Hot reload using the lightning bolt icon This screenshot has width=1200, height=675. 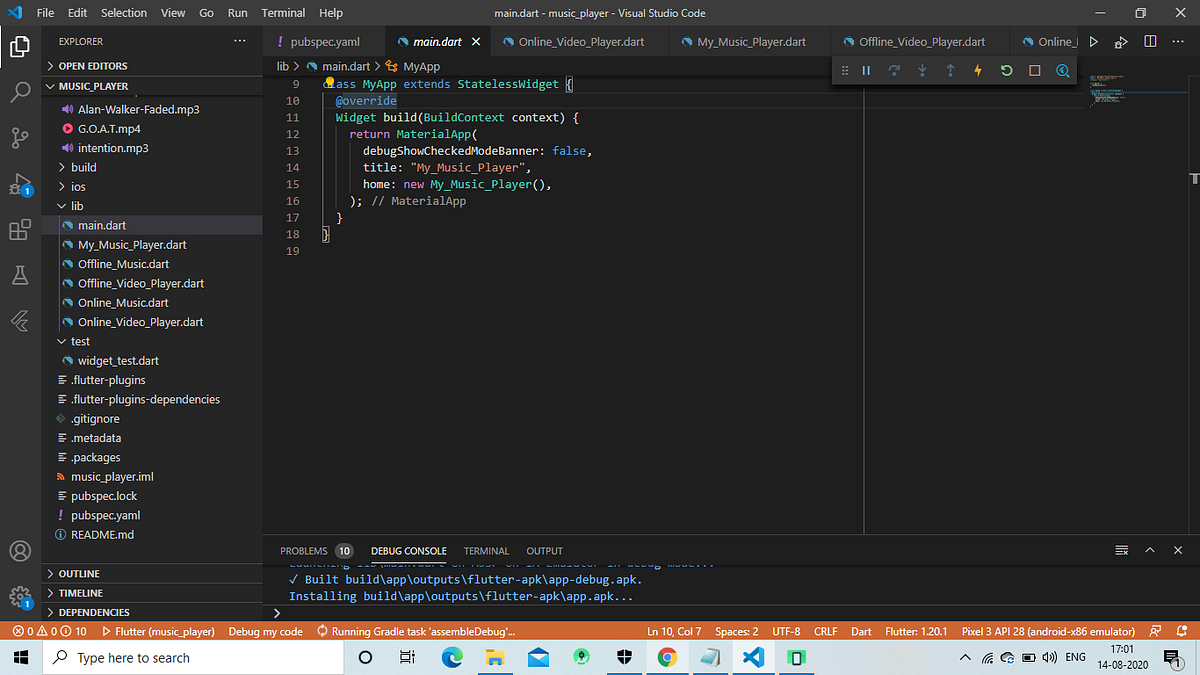[977, 70]
